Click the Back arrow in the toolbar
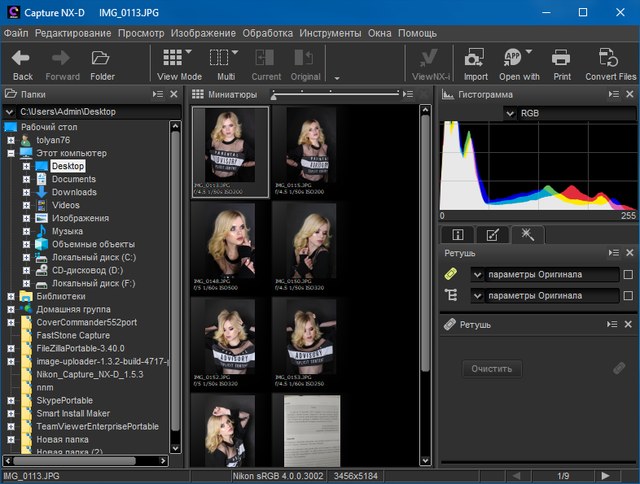Screen dimensions: 640x484 tap(22, 59)
